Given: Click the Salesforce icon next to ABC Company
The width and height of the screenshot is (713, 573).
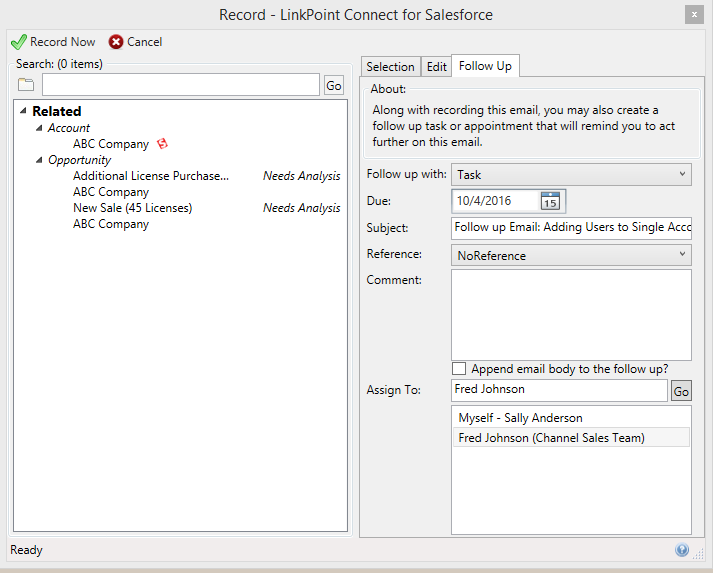Looking at the screenshot, I should pos(162,144).
